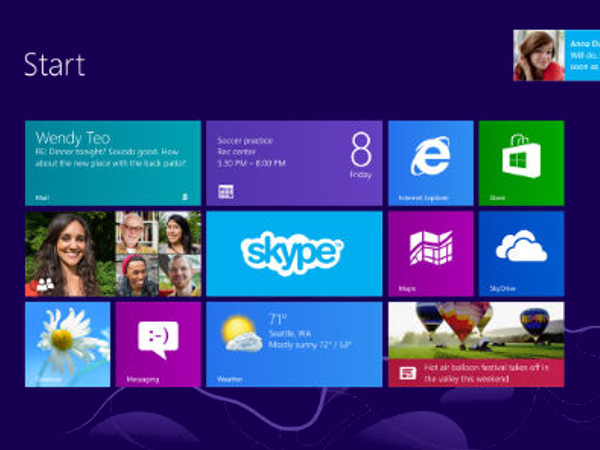Click the sun and cloud weather icon

[241, 333]
